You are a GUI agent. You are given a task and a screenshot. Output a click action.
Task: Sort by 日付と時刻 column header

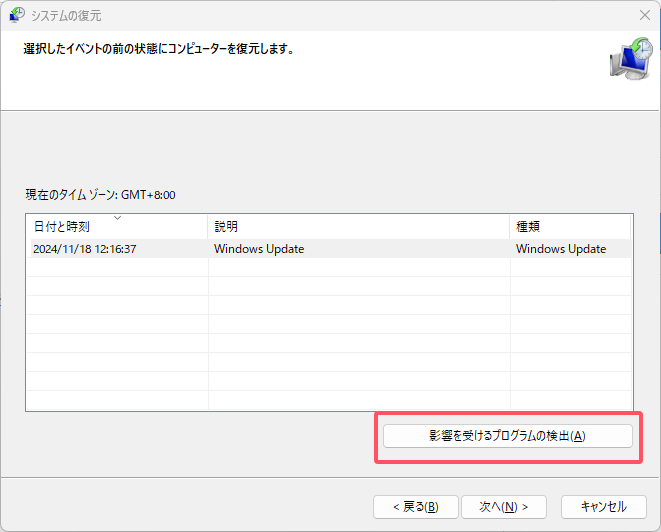[117, 227]
